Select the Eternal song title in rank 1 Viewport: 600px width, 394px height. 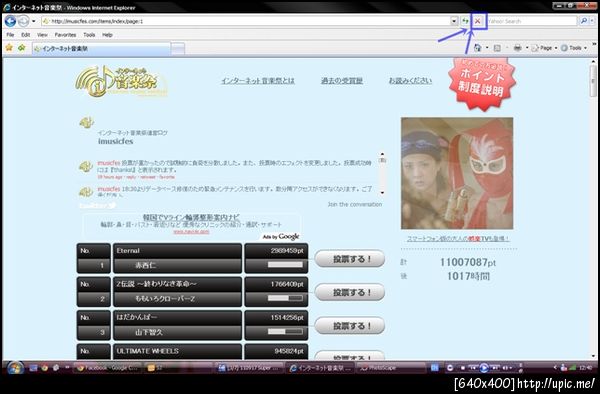point(128,251)
